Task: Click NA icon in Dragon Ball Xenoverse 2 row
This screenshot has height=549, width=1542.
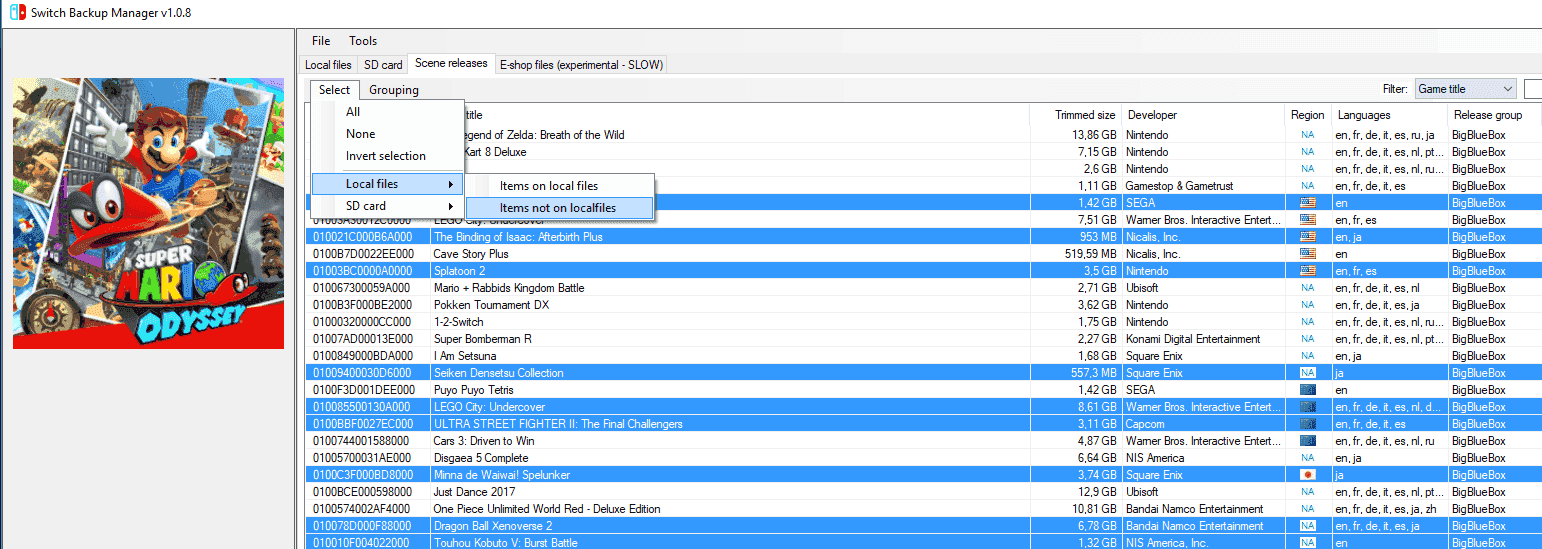Action: (x=1307, y=526)
